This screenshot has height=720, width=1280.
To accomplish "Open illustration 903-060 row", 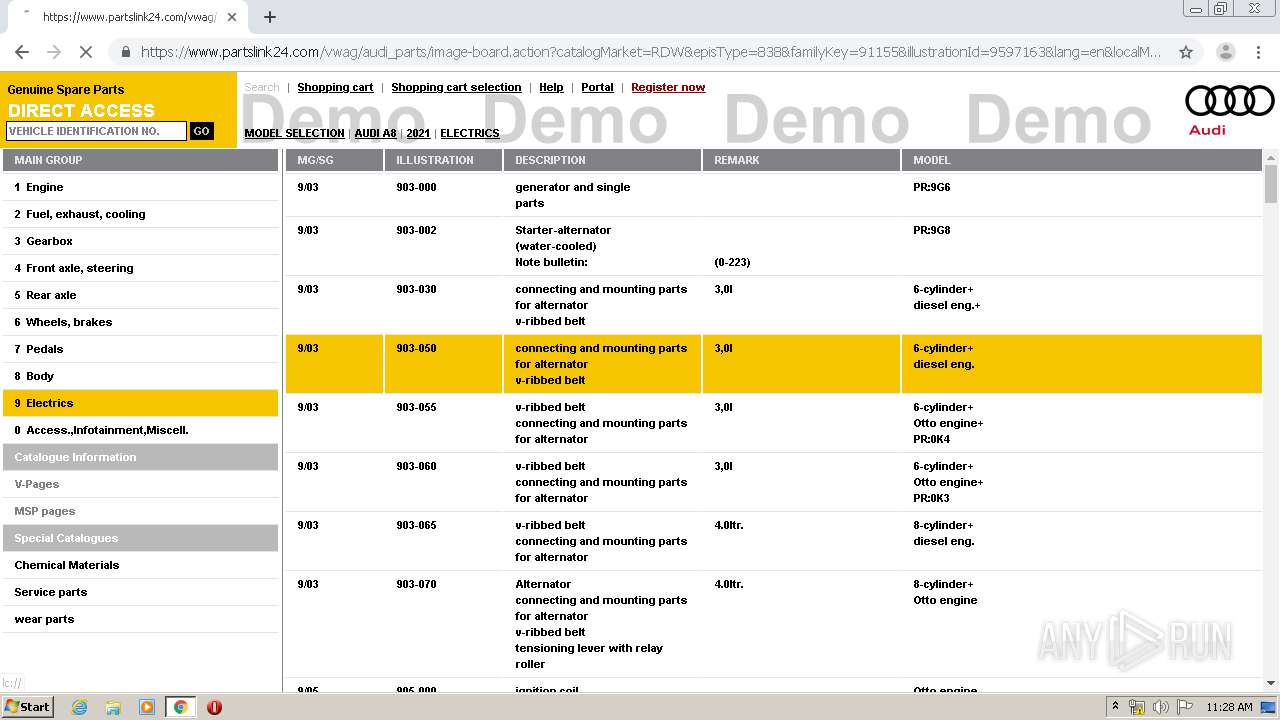I will [773, 482].
